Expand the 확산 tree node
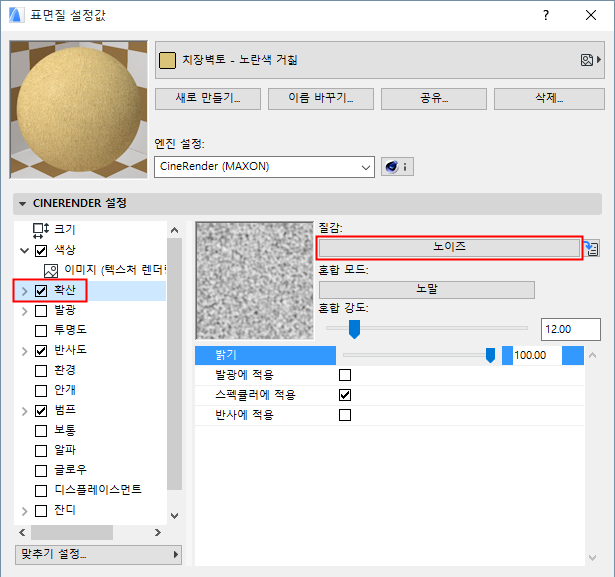 coord(25,291)
